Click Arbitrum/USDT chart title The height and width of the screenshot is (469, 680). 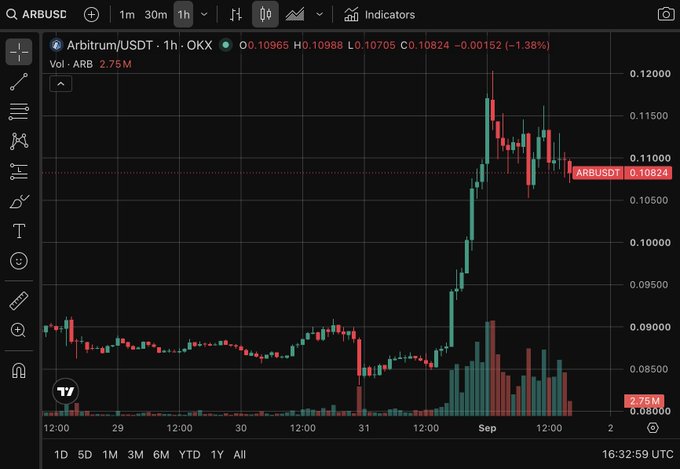[x=139, y=45]
